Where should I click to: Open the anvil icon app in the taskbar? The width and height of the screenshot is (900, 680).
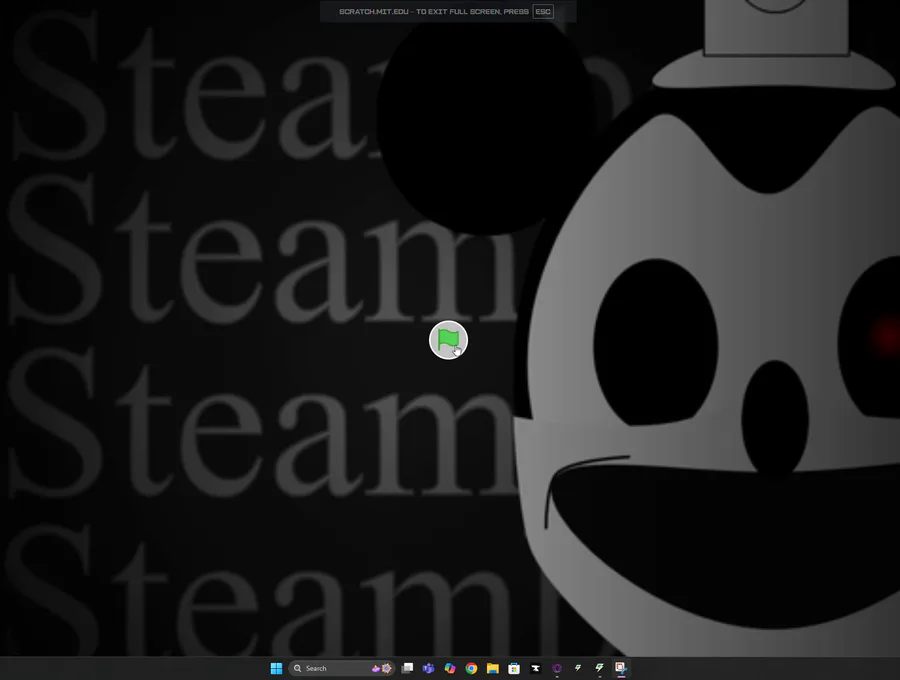(536, 668)
